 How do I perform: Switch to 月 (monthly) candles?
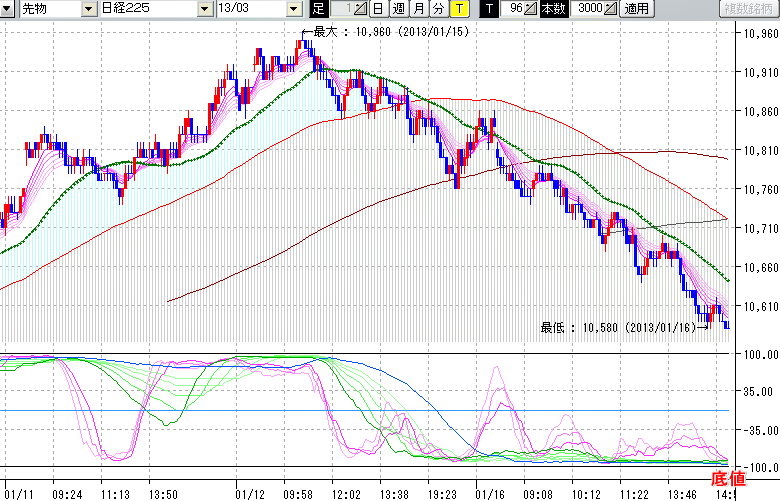(x=418, y=9)
